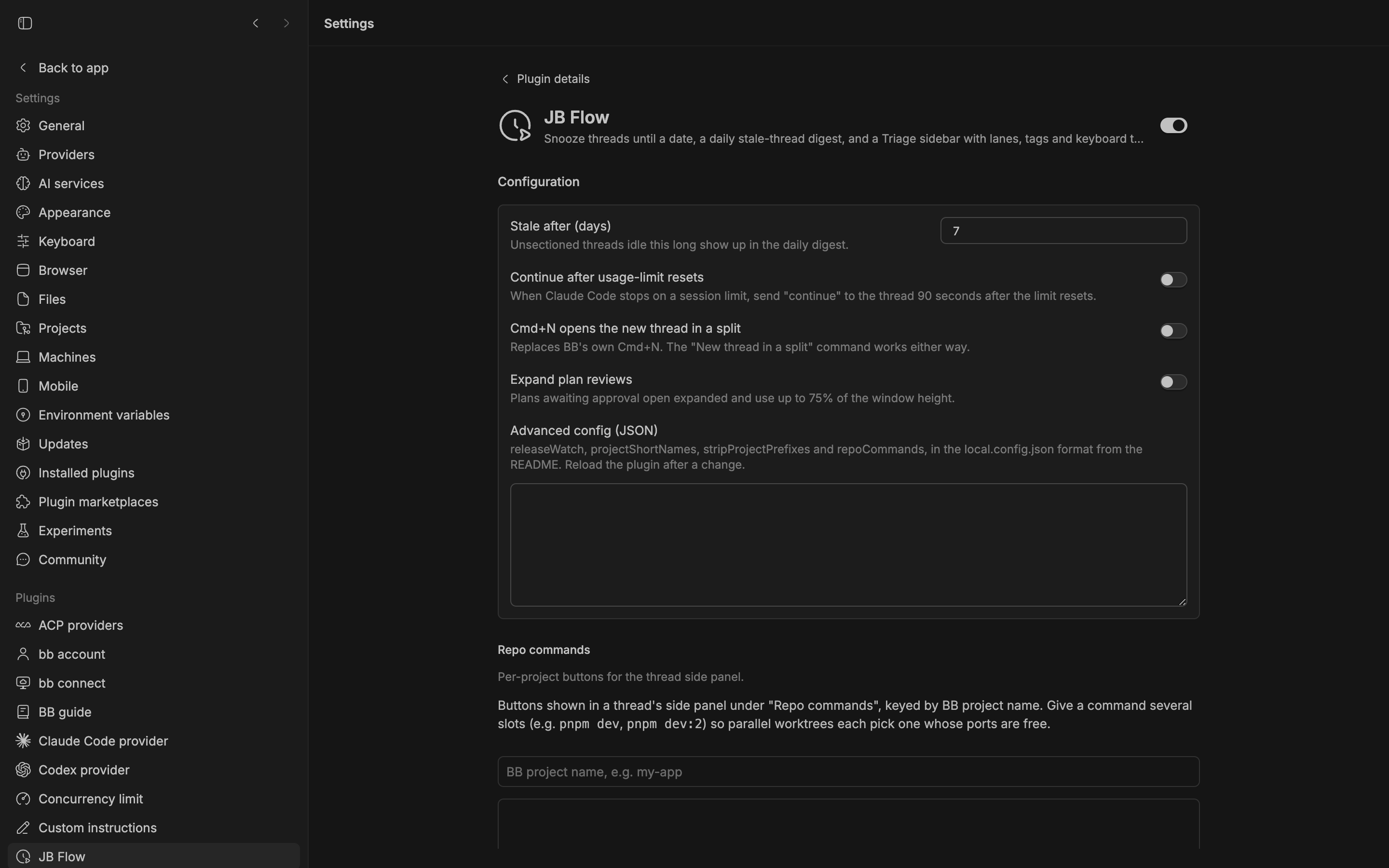Open Concurrency limit plugin settings
This screenshot has width=1389, height=868.
pos(154,799)
